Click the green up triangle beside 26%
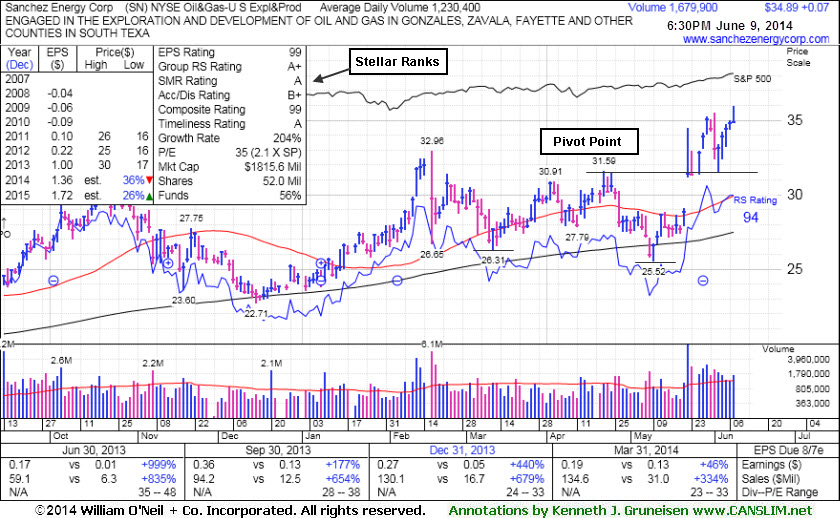This screenshot has height=518, width=840. coord(149,196)
